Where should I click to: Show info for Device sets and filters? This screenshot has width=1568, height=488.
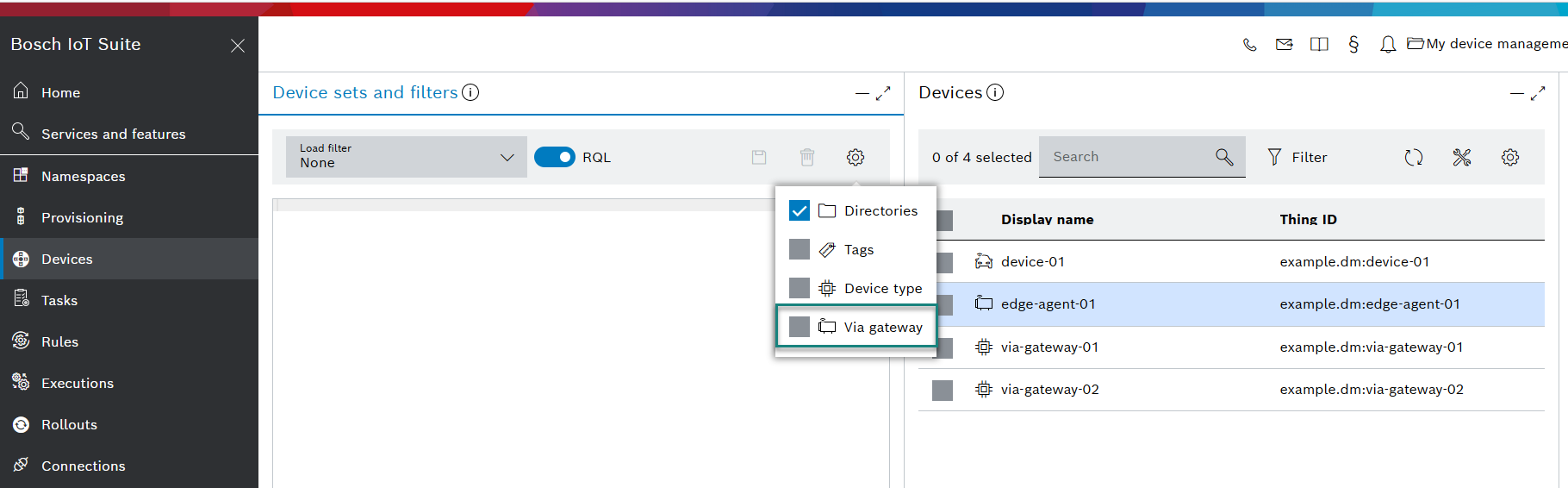pyautogui.click(x=470, y=92)
